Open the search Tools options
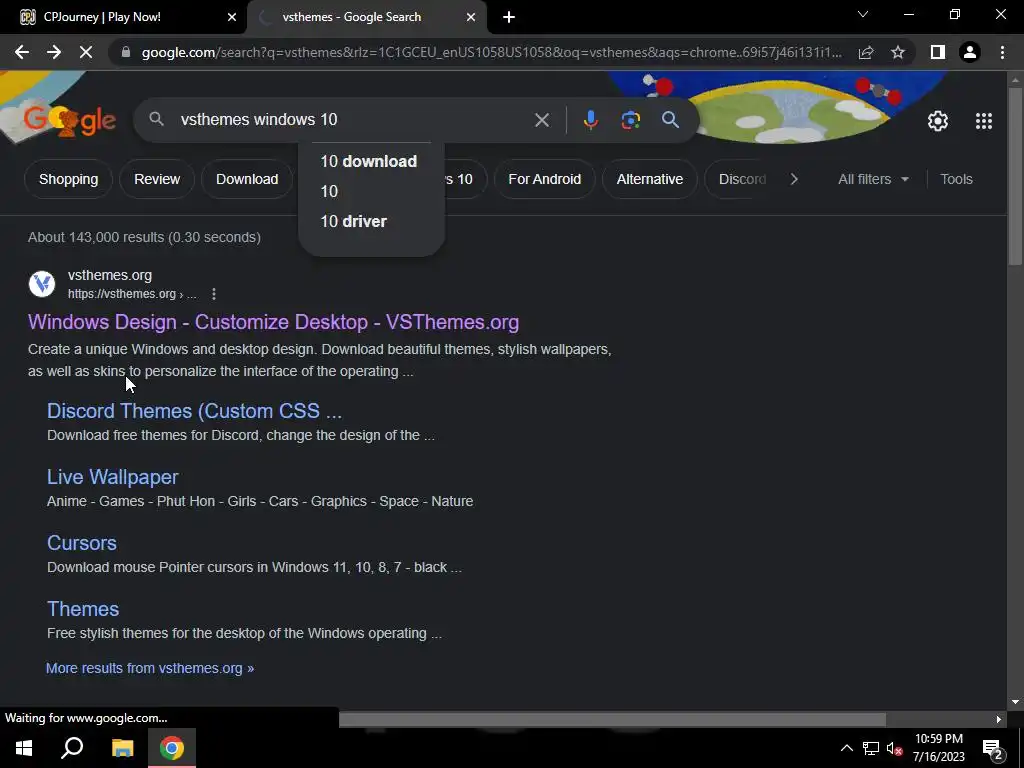Image resolution: width=1024 pixels, height=768 pixels. 956,179
